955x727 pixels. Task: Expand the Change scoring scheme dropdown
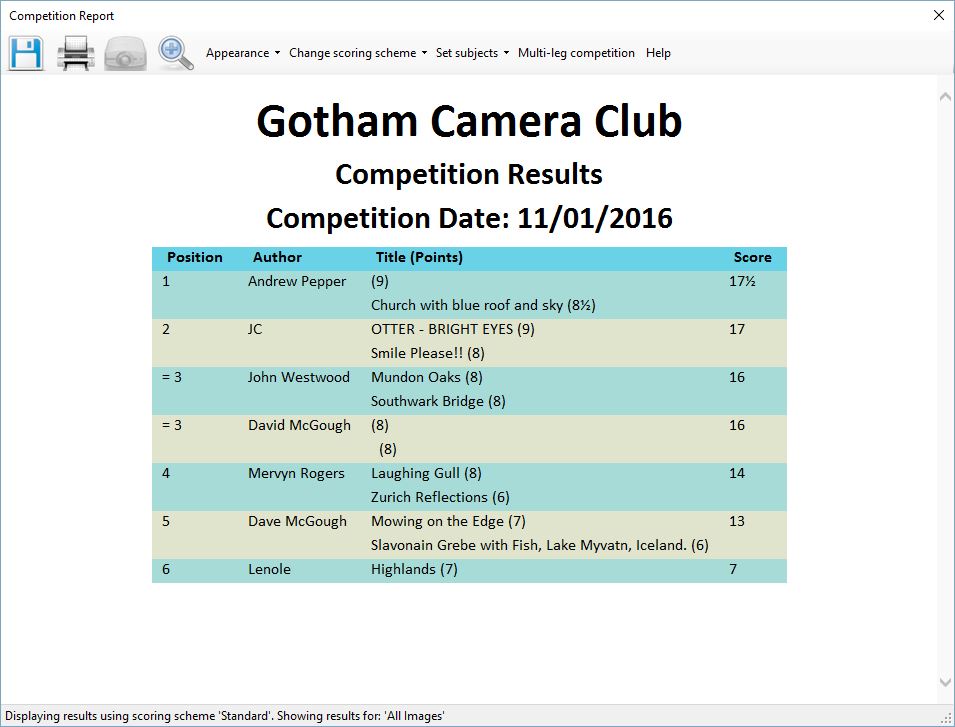click(x=358, y=53)
